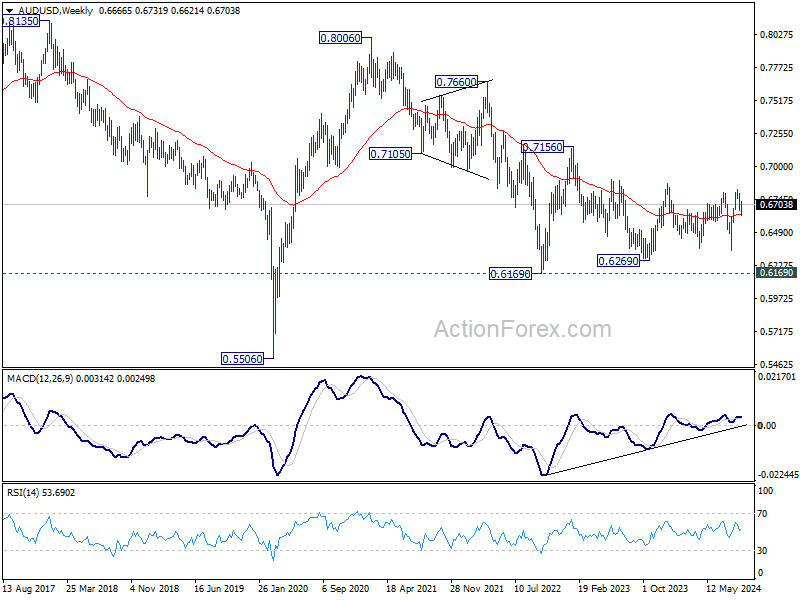The image size is (800, 600).
Task: Select the AUDUSD,Weekly chart title
Action: click(x=56, y=11)
